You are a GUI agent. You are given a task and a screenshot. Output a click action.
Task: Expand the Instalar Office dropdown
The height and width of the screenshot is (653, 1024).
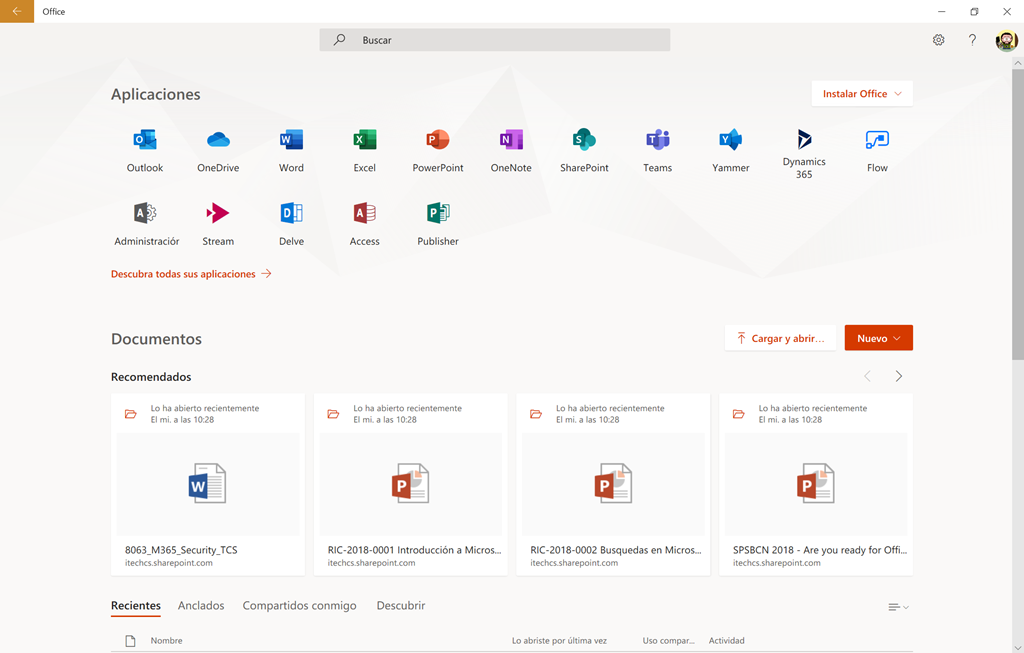(861, 92)
